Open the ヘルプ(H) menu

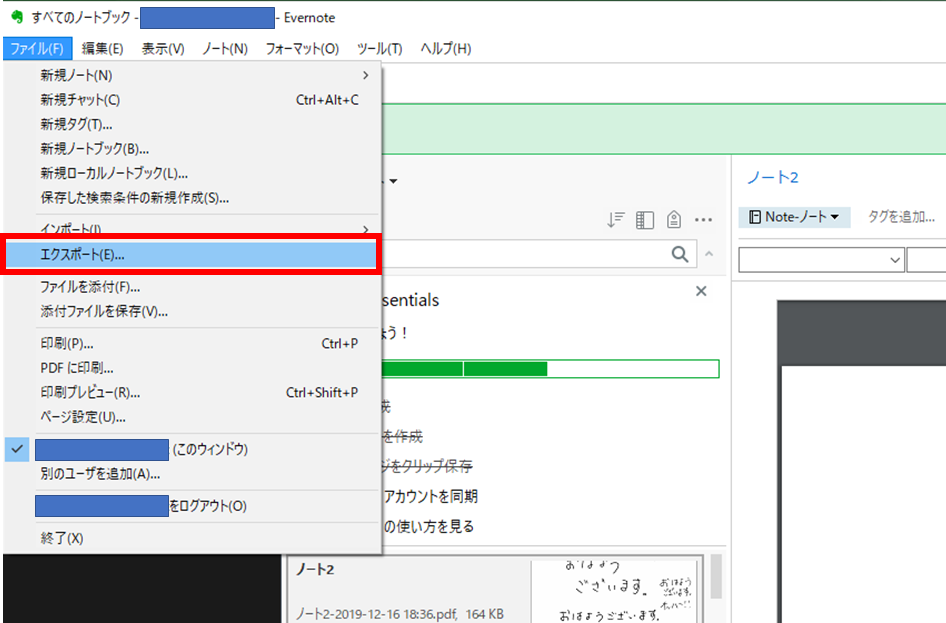(446, 49)
